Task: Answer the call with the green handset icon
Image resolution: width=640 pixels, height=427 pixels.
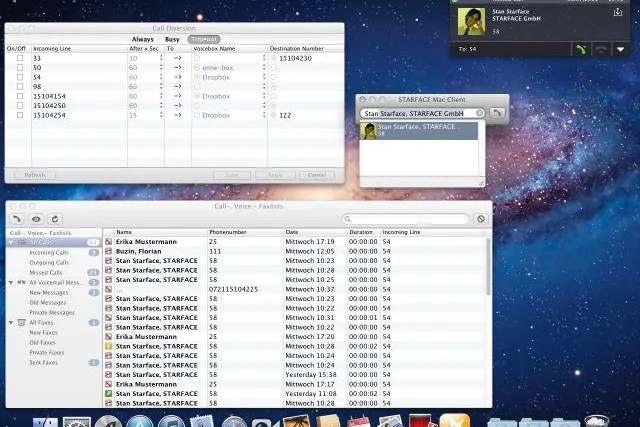Action: point(581,49)
